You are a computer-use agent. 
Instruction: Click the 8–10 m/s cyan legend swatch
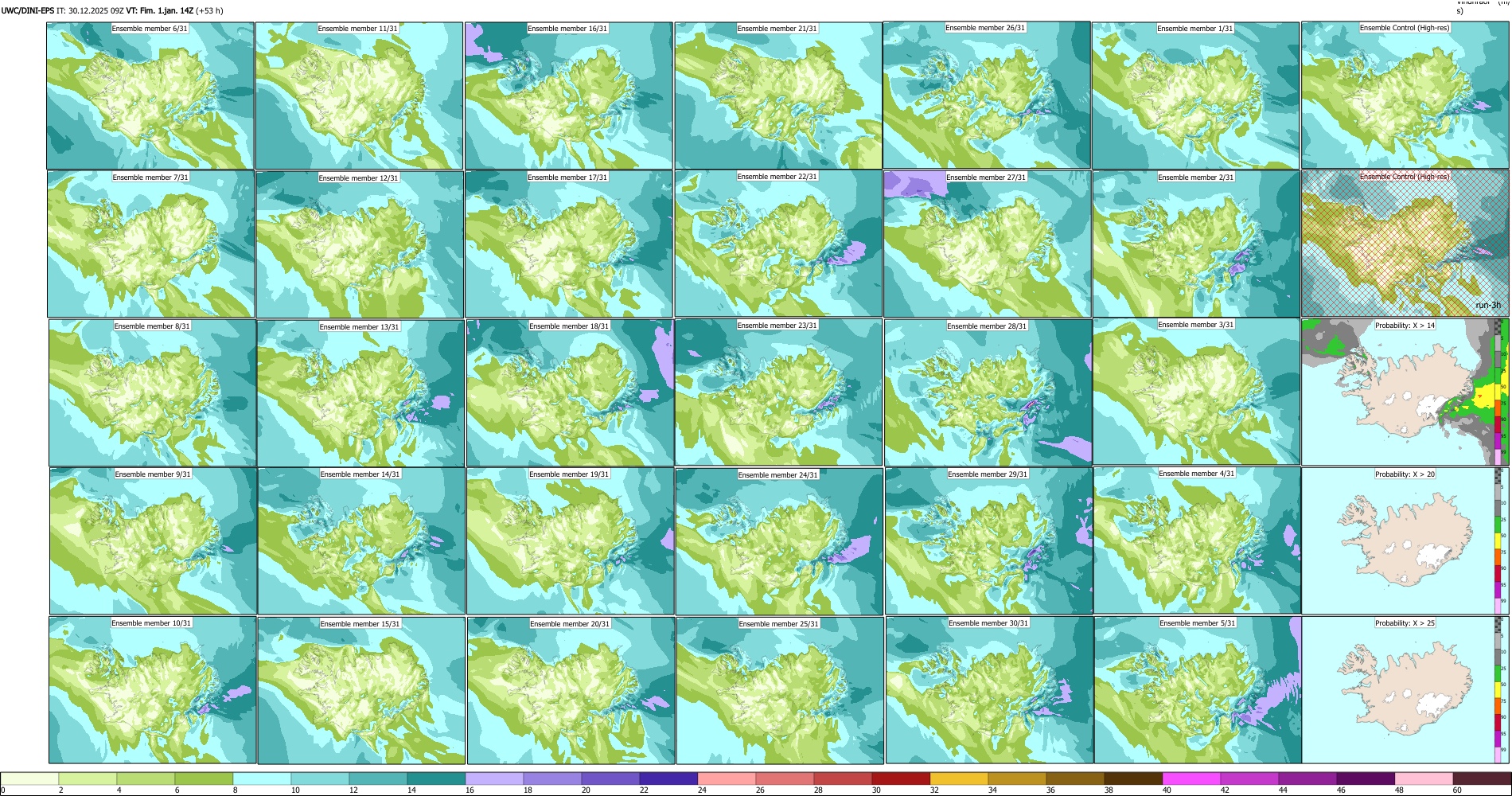[x=262, y=778]
